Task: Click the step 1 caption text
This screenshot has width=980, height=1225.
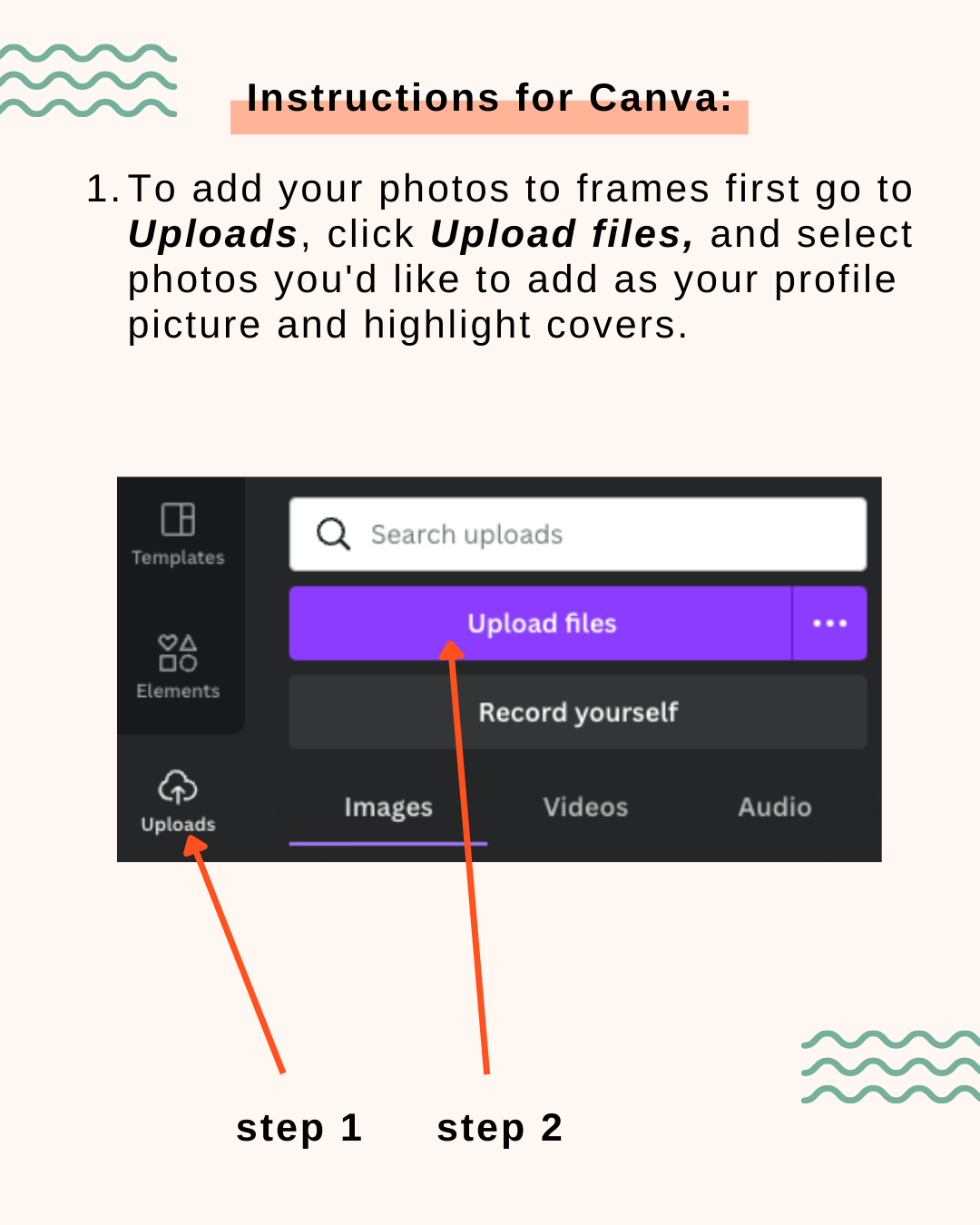Action: pyautogui.click(x=299, y=1128)
